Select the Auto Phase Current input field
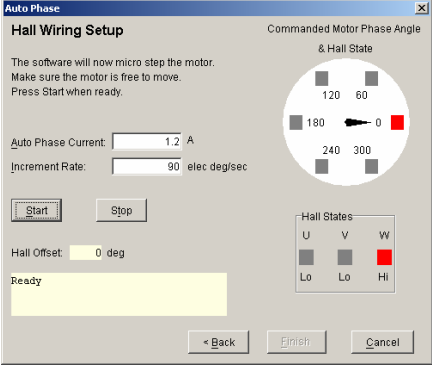Viewport: 432px width, 365px height. point(147,142)
